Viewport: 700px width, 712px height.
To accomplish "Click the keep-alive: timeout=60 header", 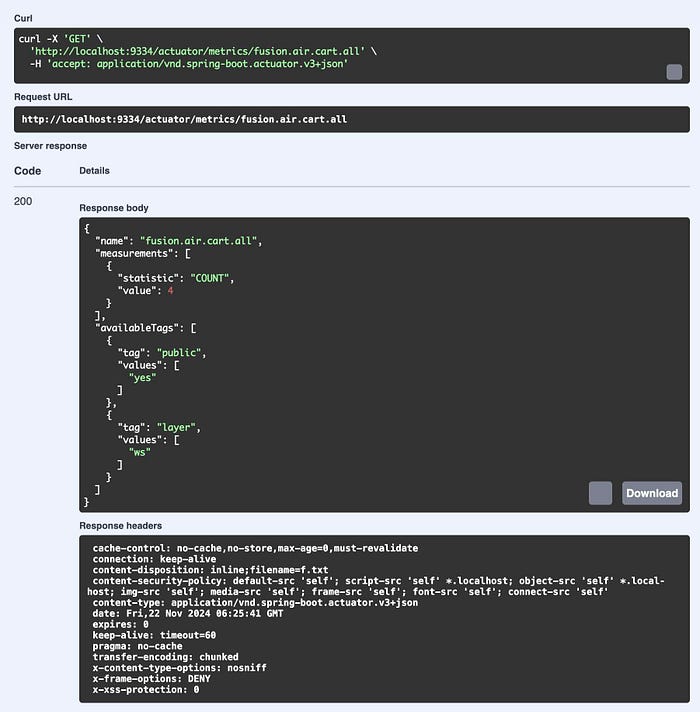I will pos(154,635).
